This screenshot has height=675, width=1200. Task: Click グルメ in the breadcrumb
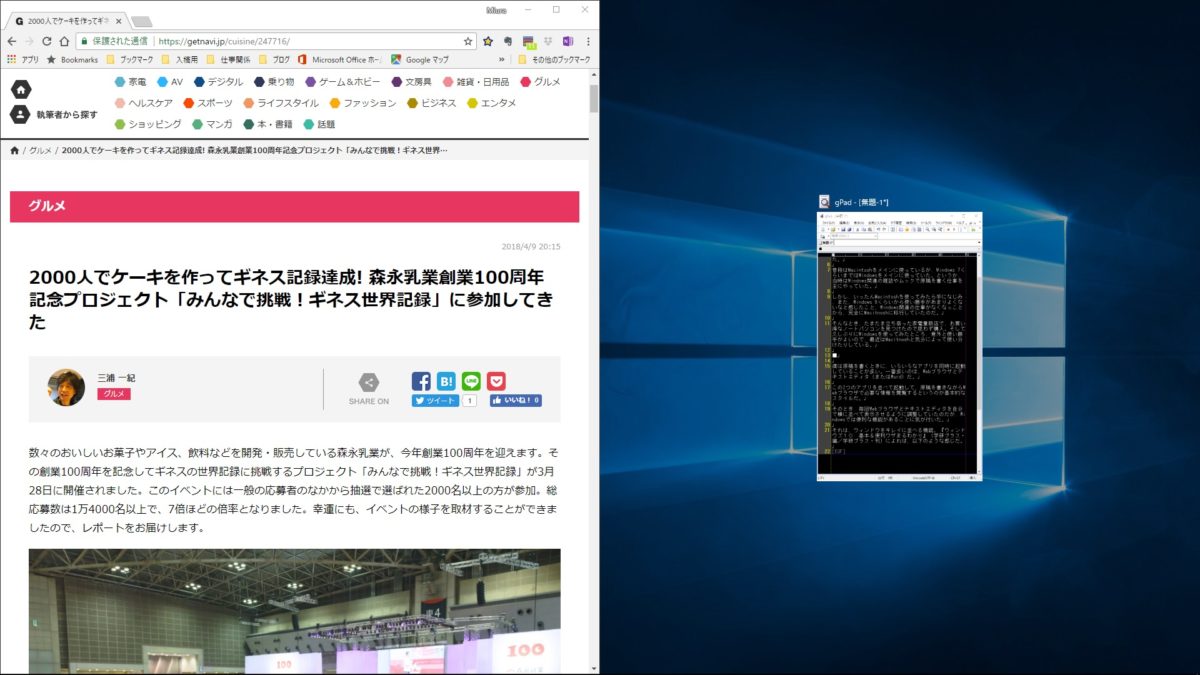(x=40, y=150)
